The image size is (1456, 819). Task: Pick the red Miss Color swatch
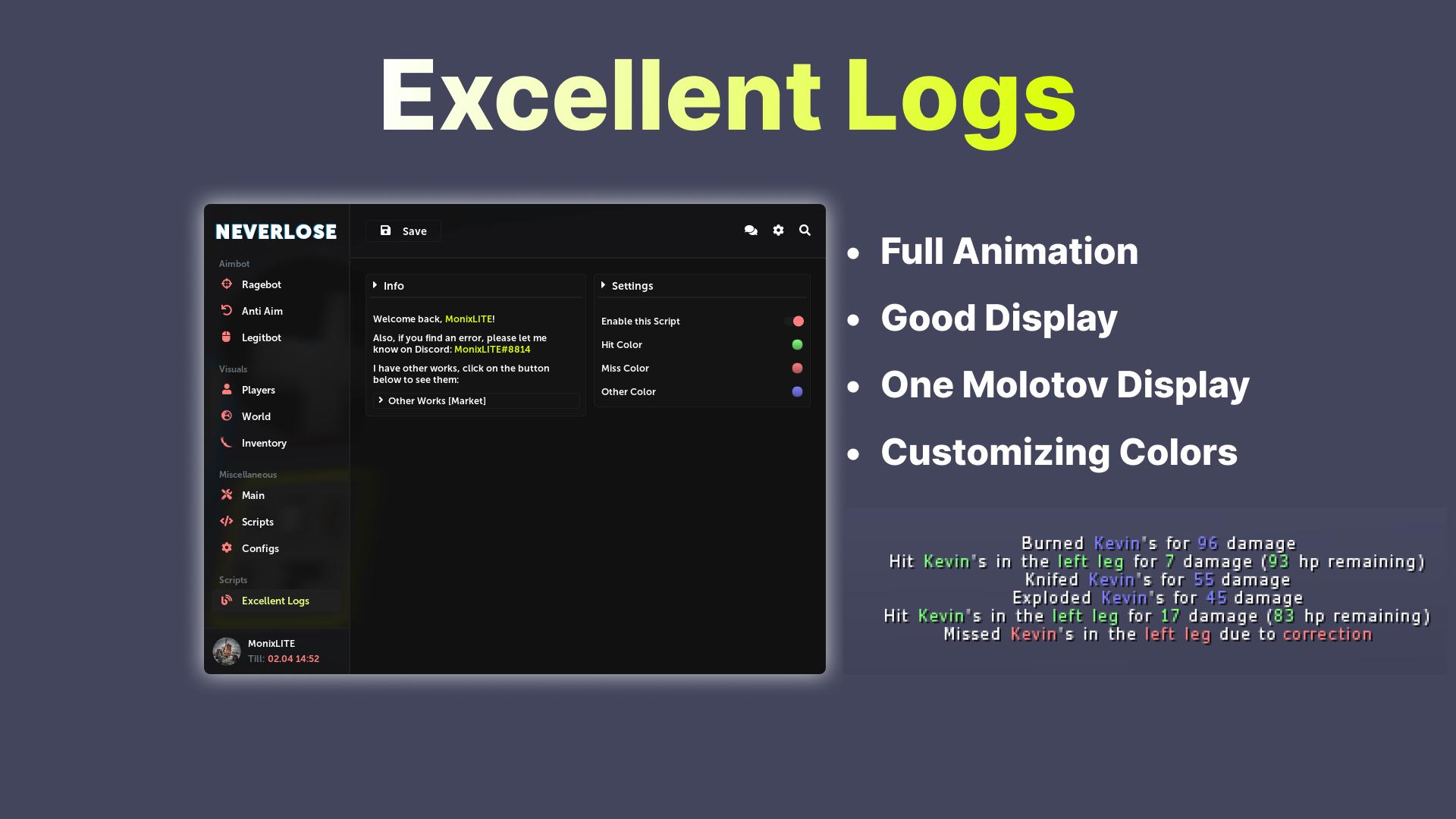[795, 368]
